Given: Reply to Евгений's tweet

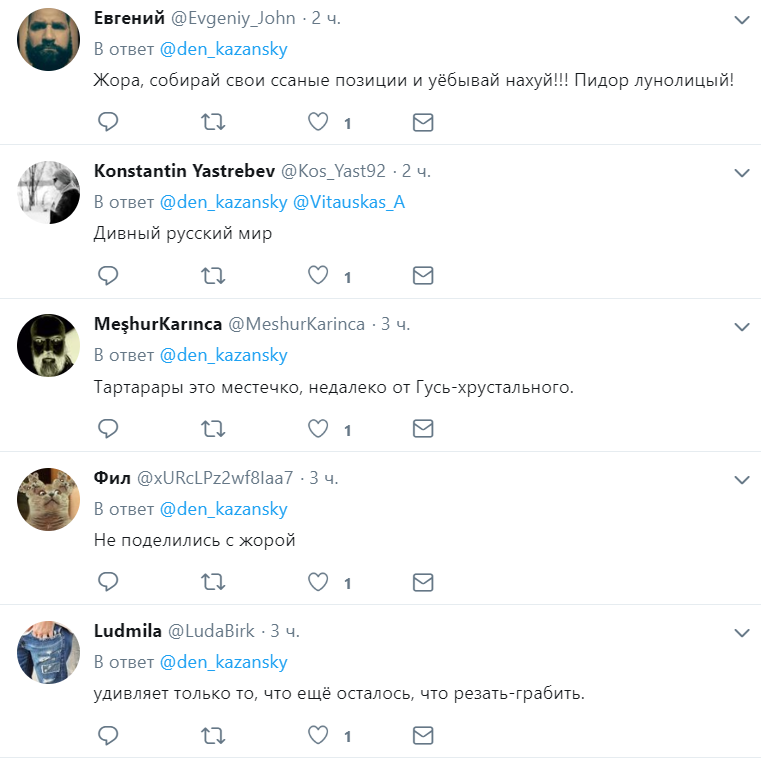Looking at the screenshot, I should 108,122.
